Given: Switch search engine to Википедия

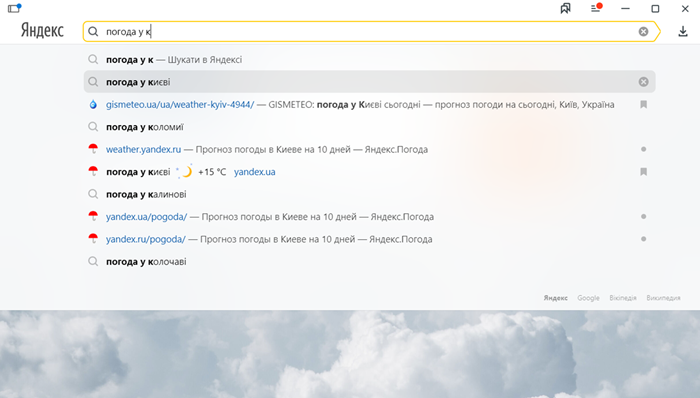Looking at the screenshot, I should (663, 298).
